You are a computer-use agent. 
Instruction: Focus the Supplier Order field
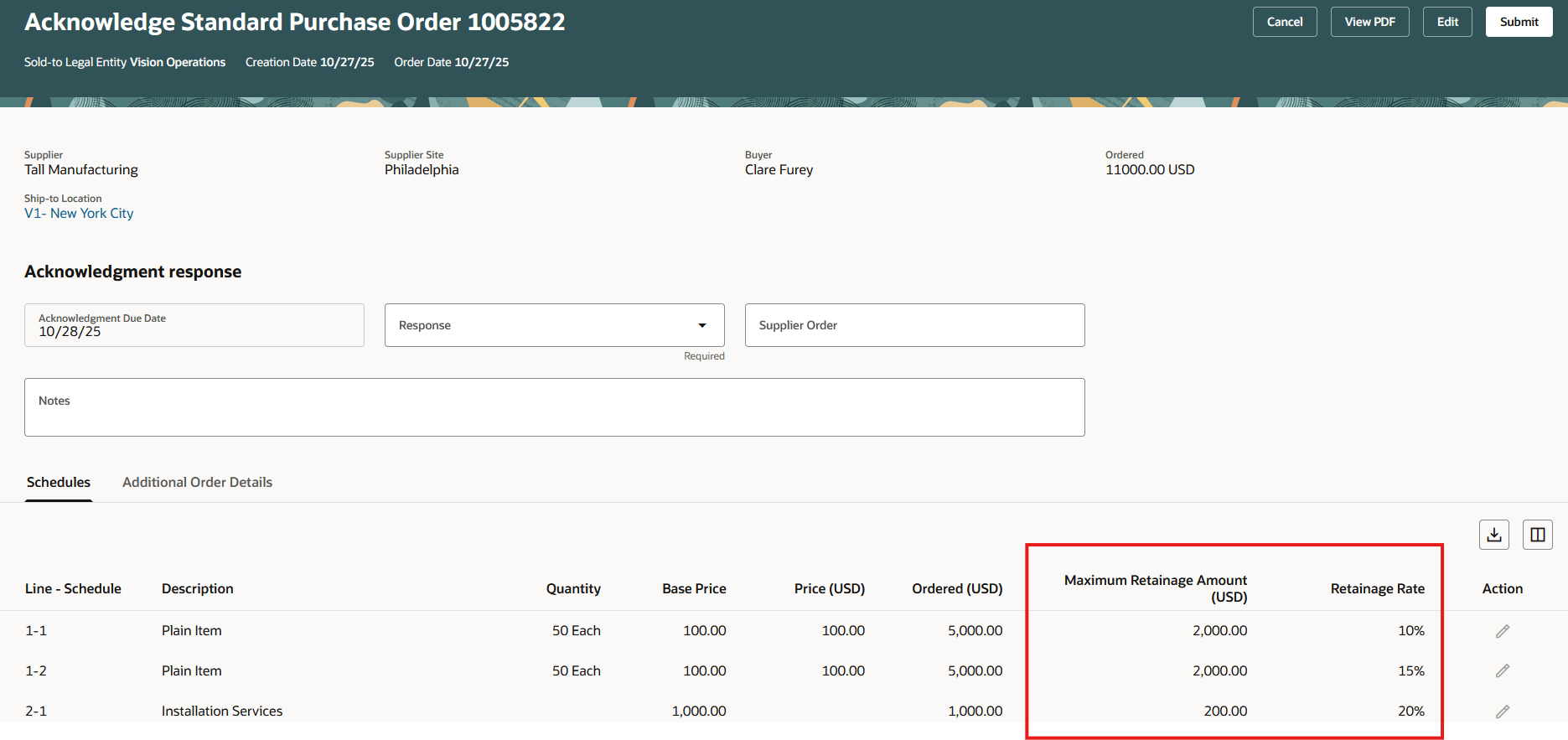pyautogui.click(x=915, y=325)
